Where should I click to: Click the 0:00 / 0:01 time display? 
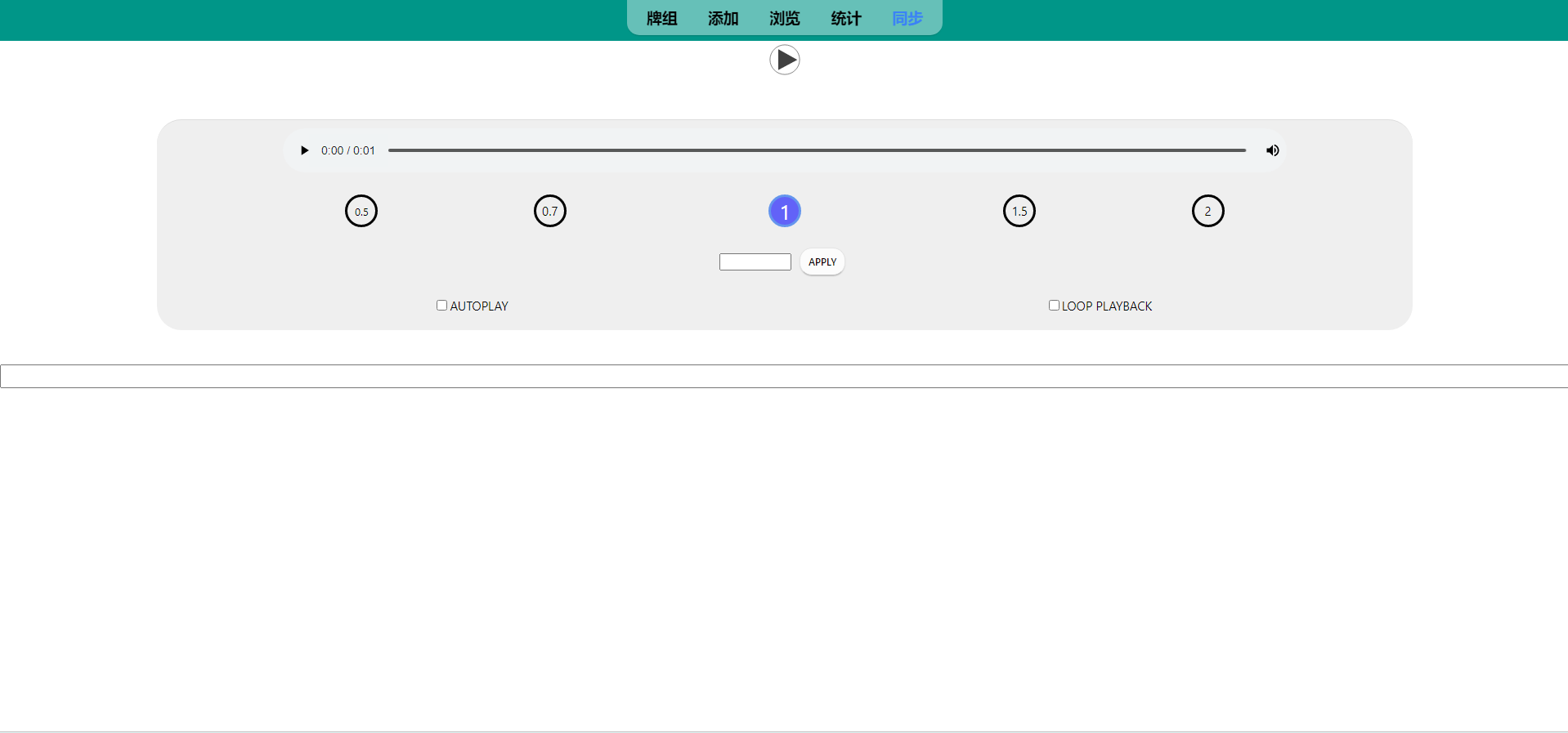(348, 150)
